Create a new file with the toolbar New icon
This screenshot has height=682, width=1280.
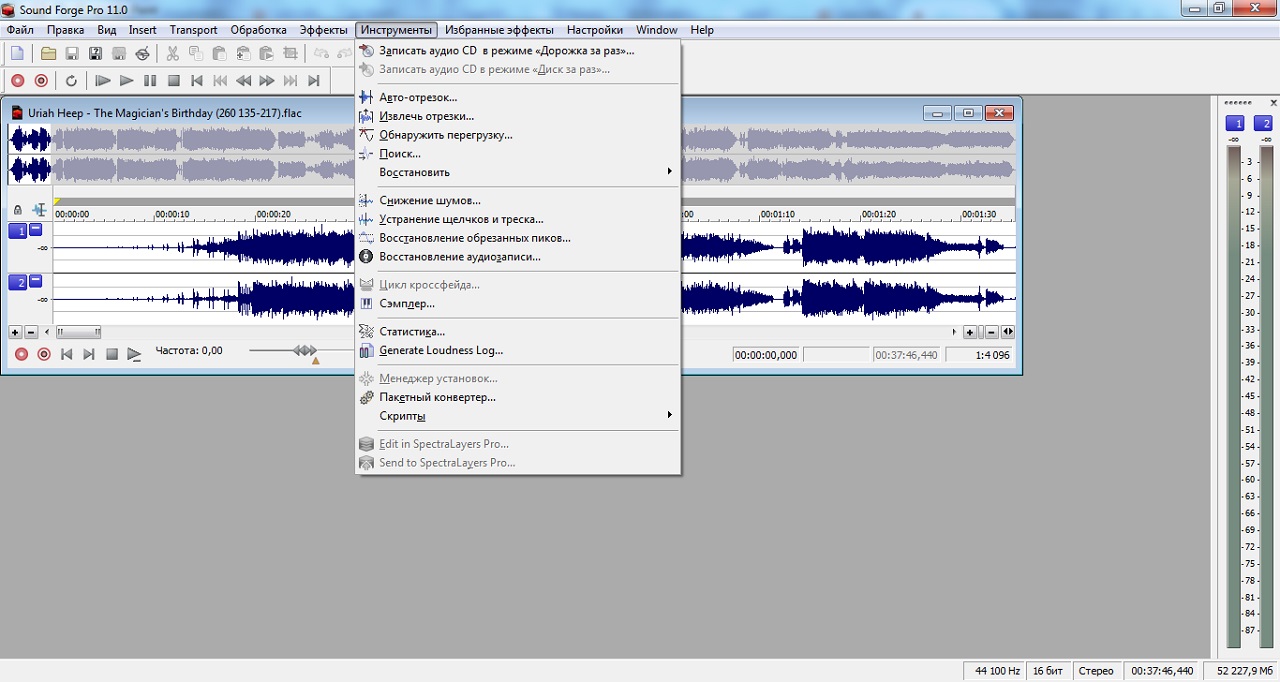(x=17, y=54)
